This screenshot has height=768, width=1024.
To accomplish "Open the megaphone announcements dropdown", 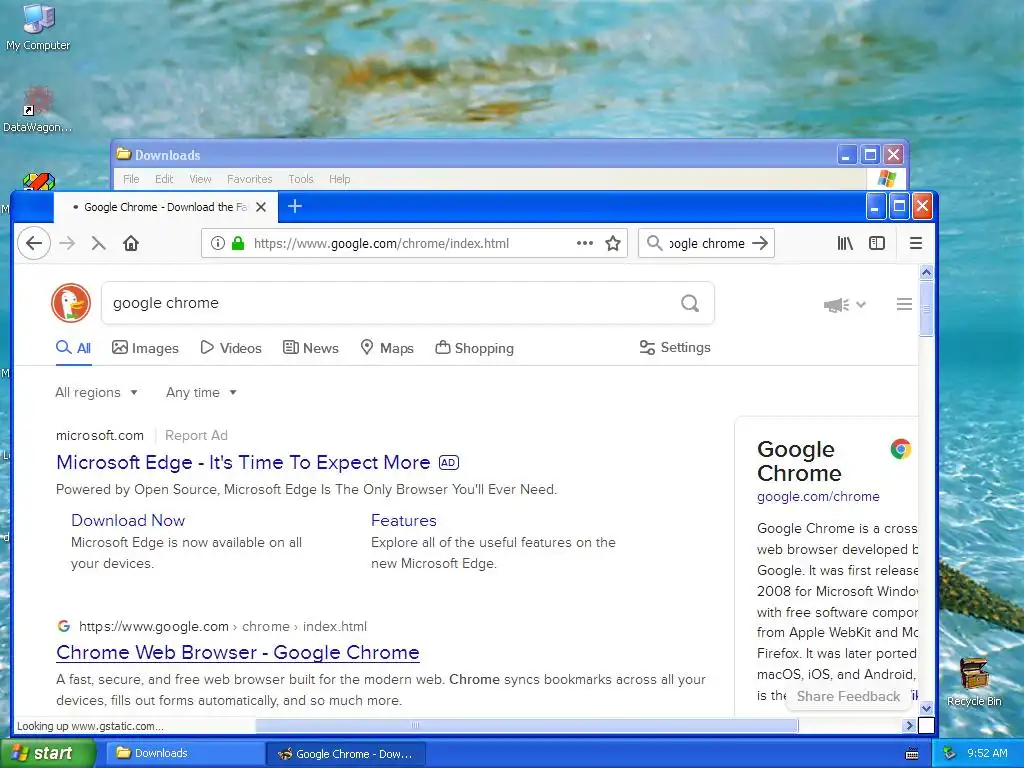I will click(x=844, y=305).
